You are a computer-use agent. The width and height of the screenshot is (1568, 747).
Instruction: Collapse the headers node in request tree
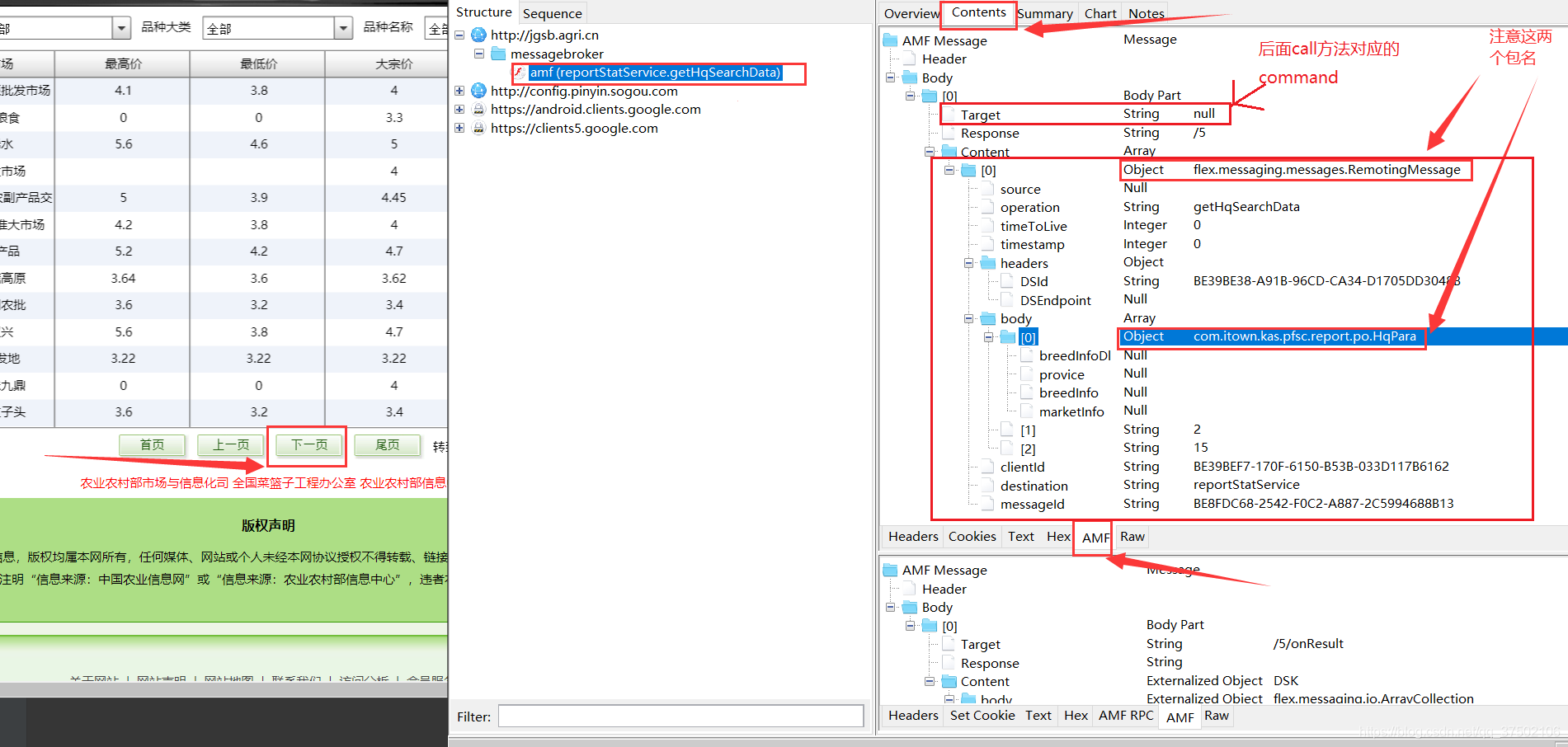[969, 263]
